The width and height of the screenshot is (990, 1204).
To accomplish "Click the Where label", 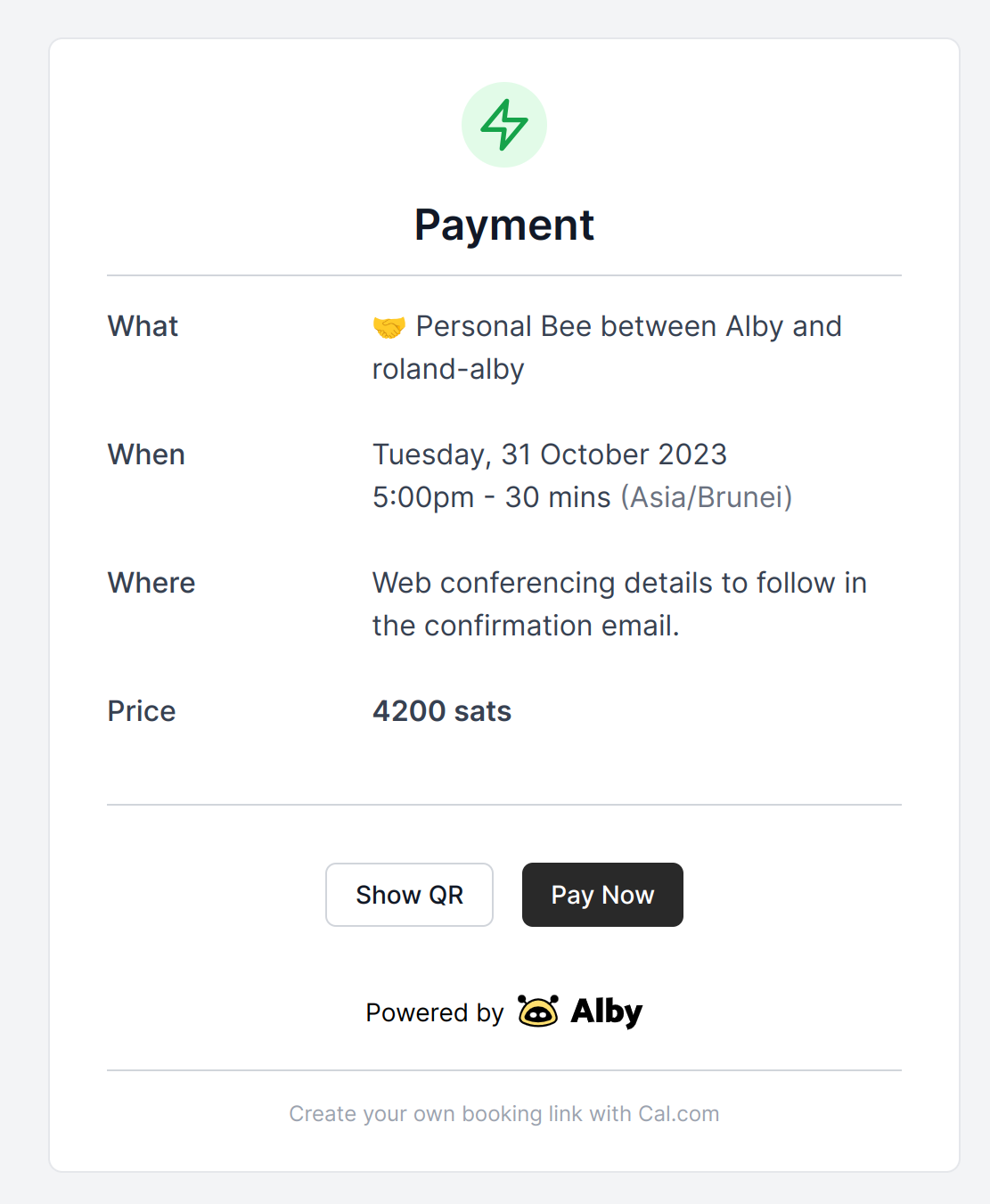I will [x=151, y=583].
